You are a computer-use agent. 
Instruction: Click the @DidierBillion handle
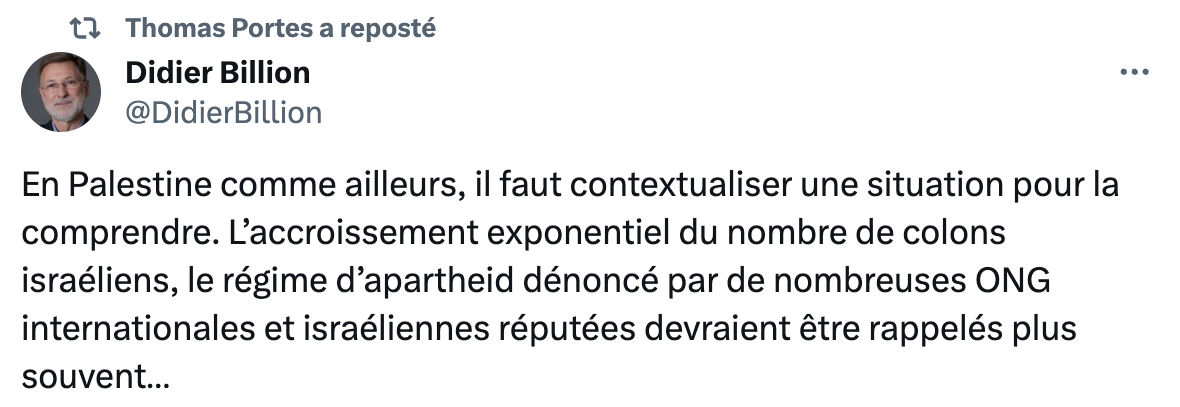pyautogui.click(x=224, y=113)
